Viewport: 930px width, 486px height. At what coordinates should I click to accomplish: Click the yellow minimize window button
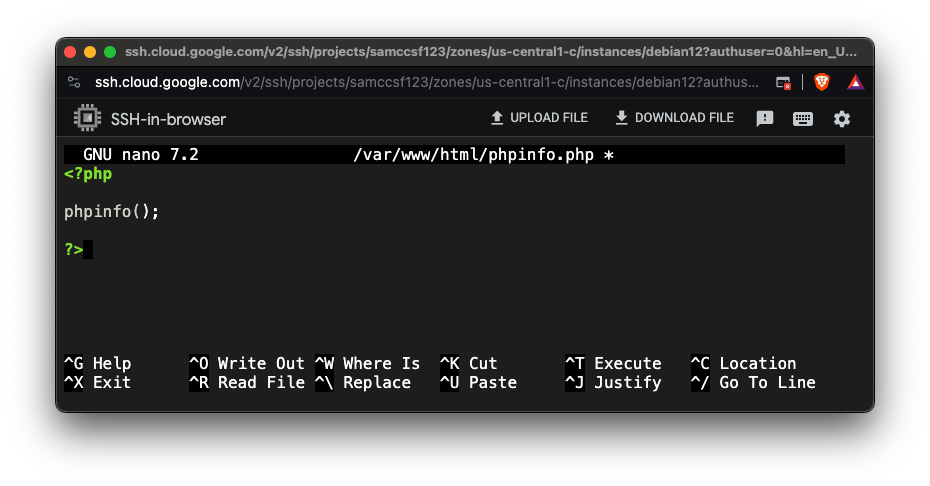point(90,52)
